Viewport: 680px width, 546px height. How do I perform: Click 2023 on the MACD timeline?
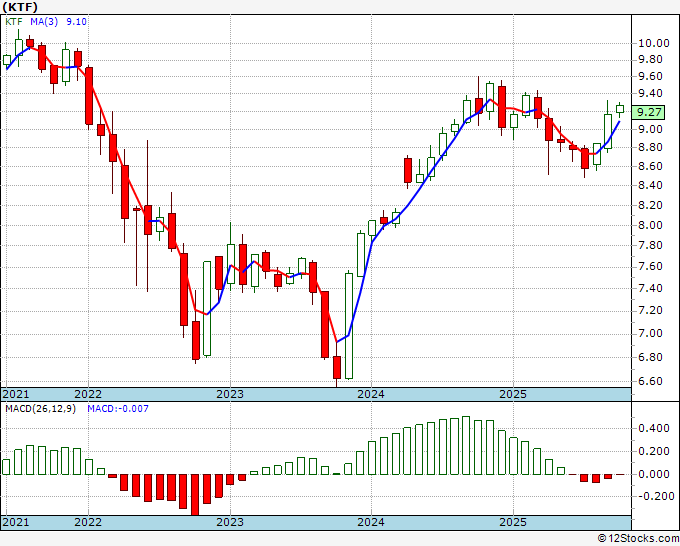click(x=230, y=522)
